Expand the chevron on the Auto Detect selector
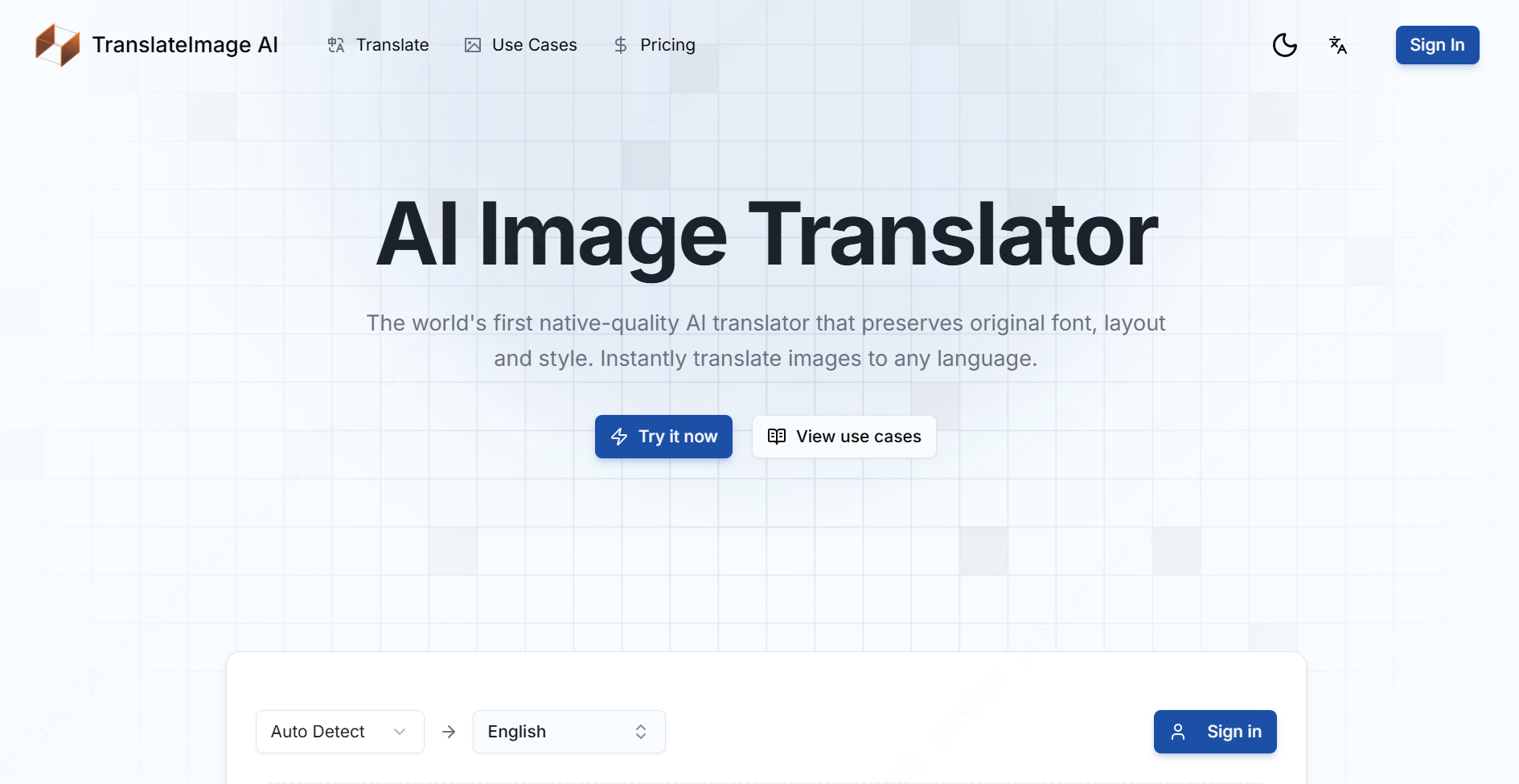 coord(400,732)
